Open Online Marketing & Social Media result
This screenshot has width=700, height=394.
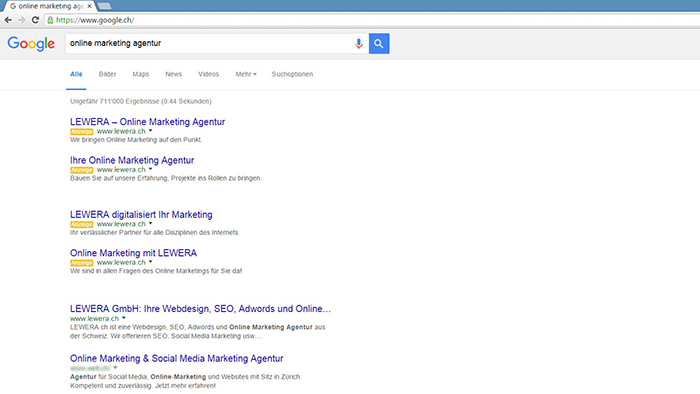(x=177, y=358)
